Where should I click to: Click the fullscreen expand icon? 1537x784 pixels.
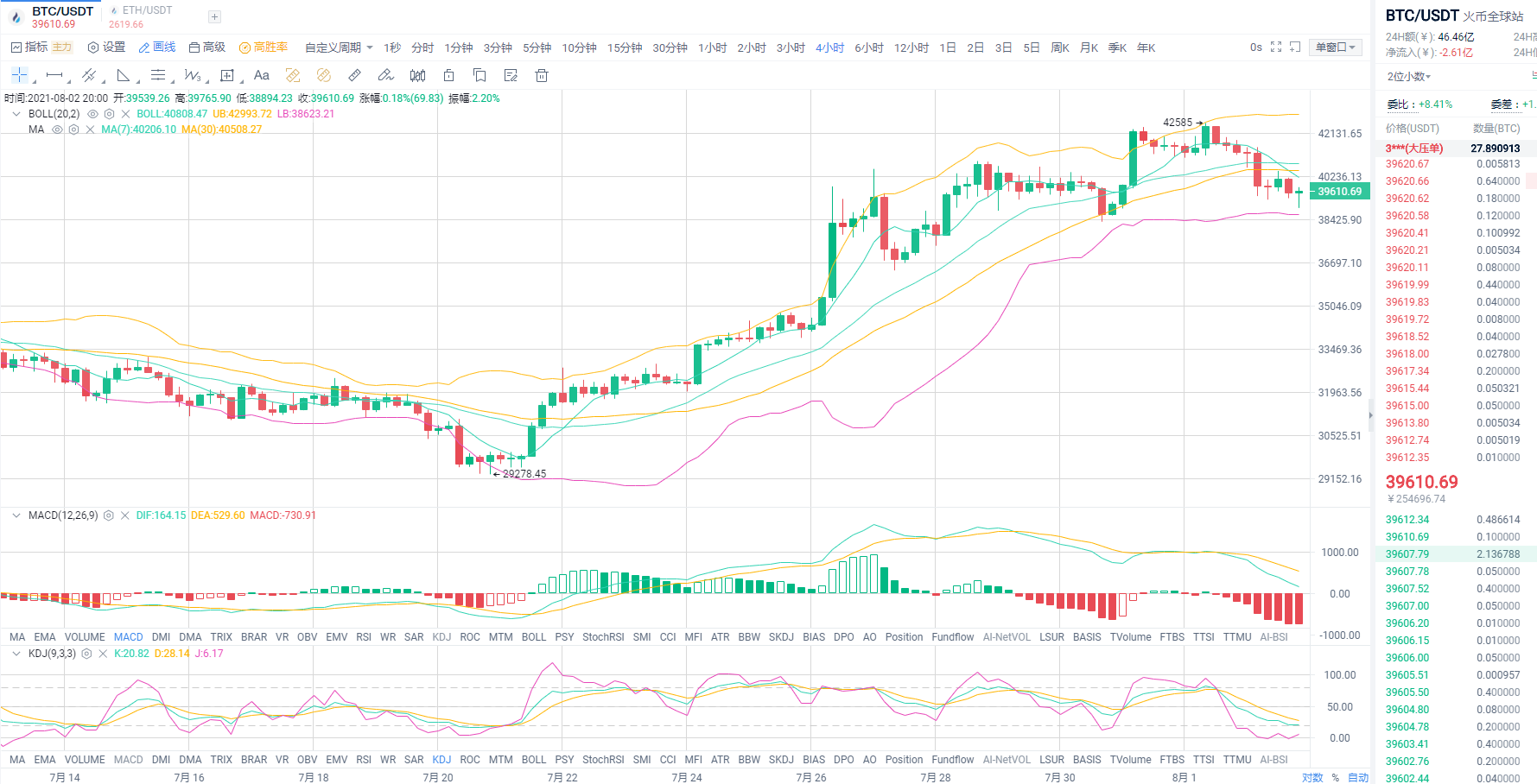pyautogui.click(x=1276, y=47)
